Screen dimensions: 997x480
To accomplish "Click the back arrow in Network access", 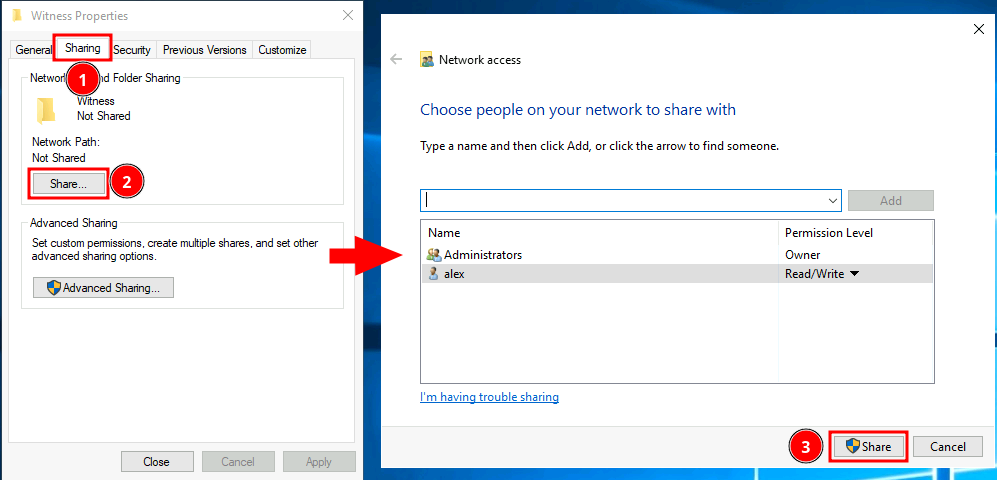I will pos(396,60).
